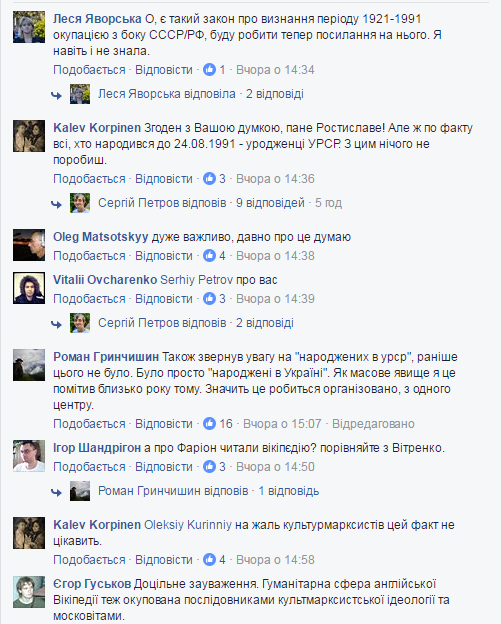The width and height of the screenshot is (501, 624).
Task: Open tagged profile Oleksiy Kurinniy
Action: pos(188,525)
